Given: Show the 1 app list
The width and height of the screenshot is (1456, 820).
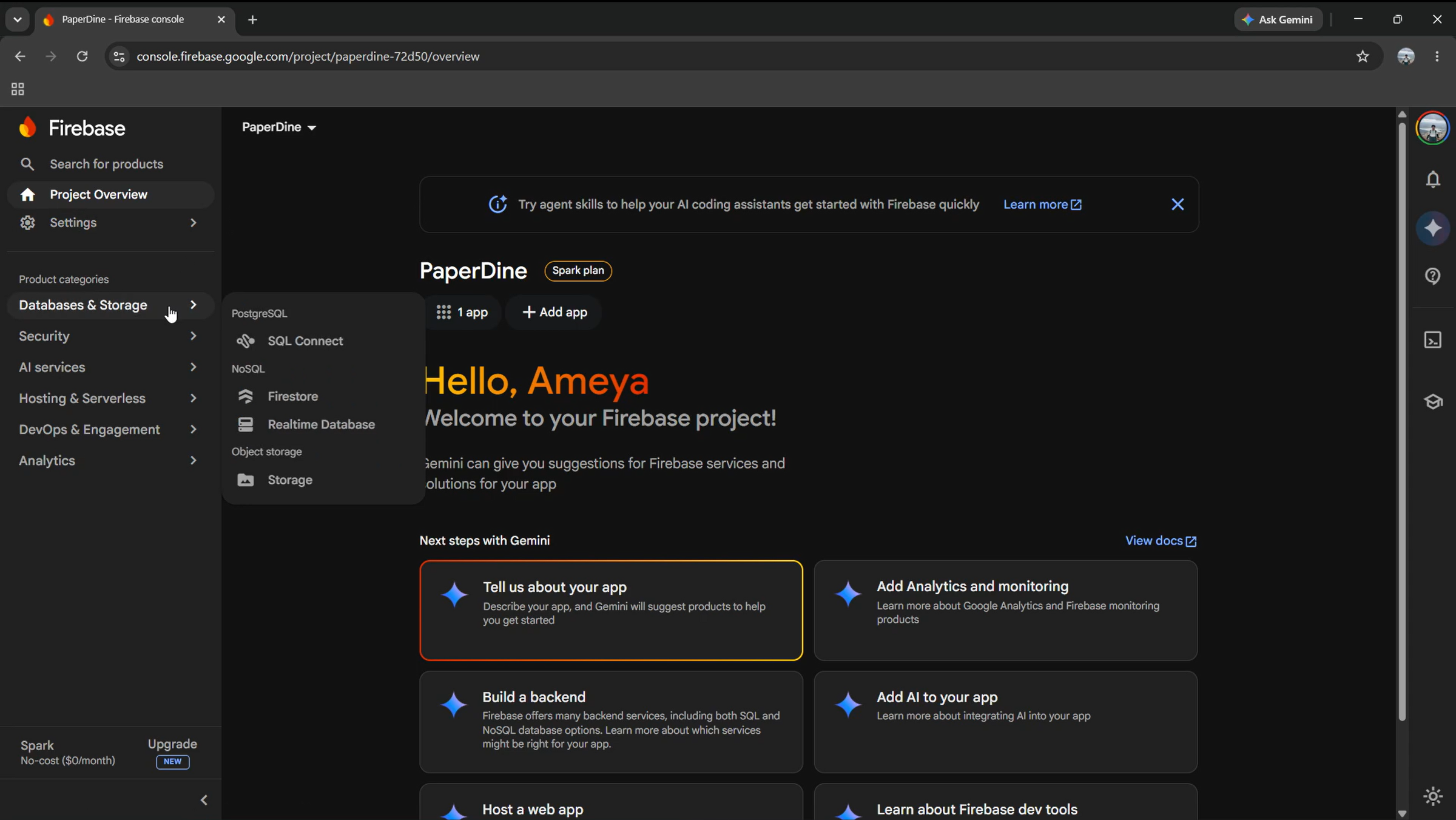Looking at the screenshot, I should click(x=462, y=312).
